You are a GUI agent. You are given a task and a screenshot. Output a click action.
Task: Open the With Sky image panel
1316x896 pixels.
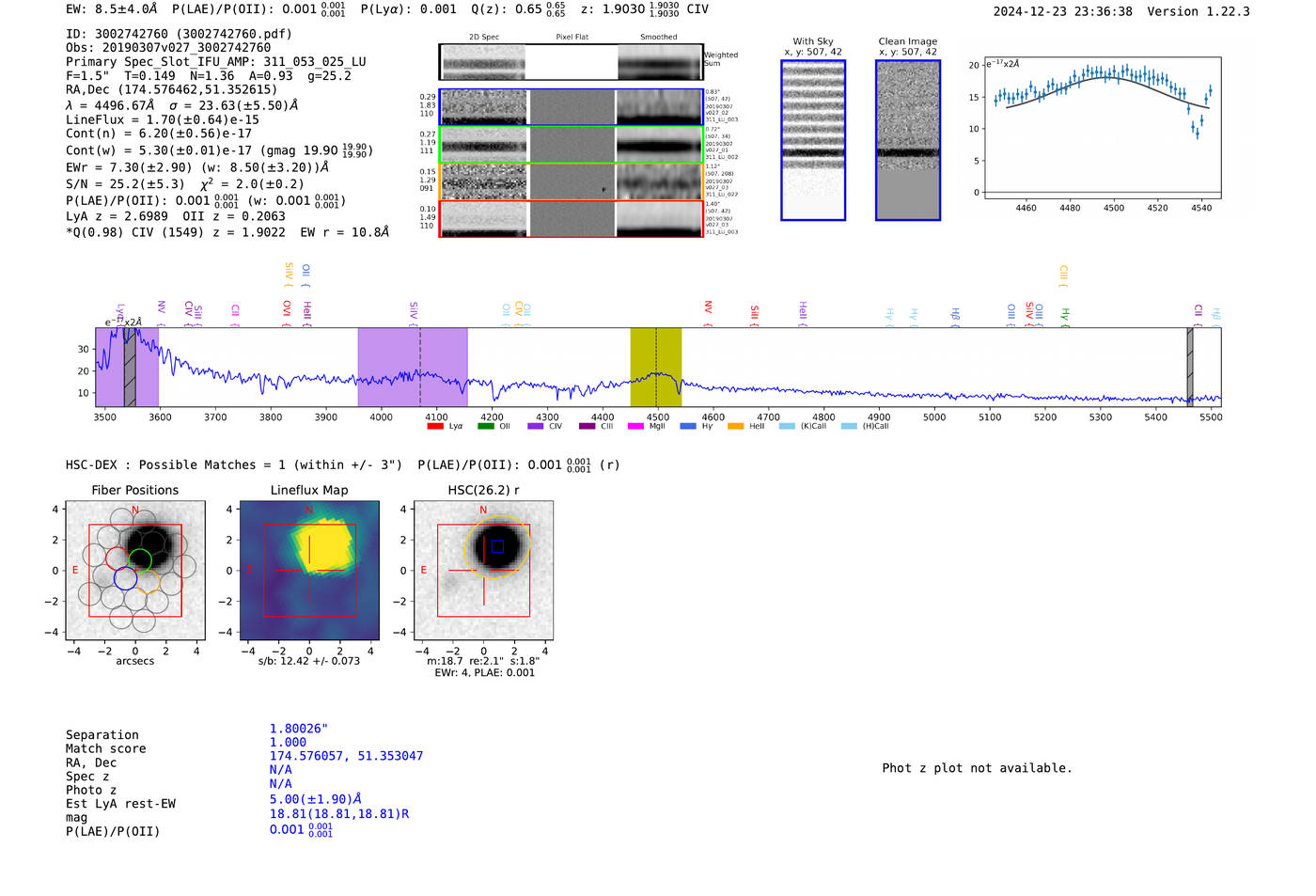pyautogui.click(x=813, y=140)
